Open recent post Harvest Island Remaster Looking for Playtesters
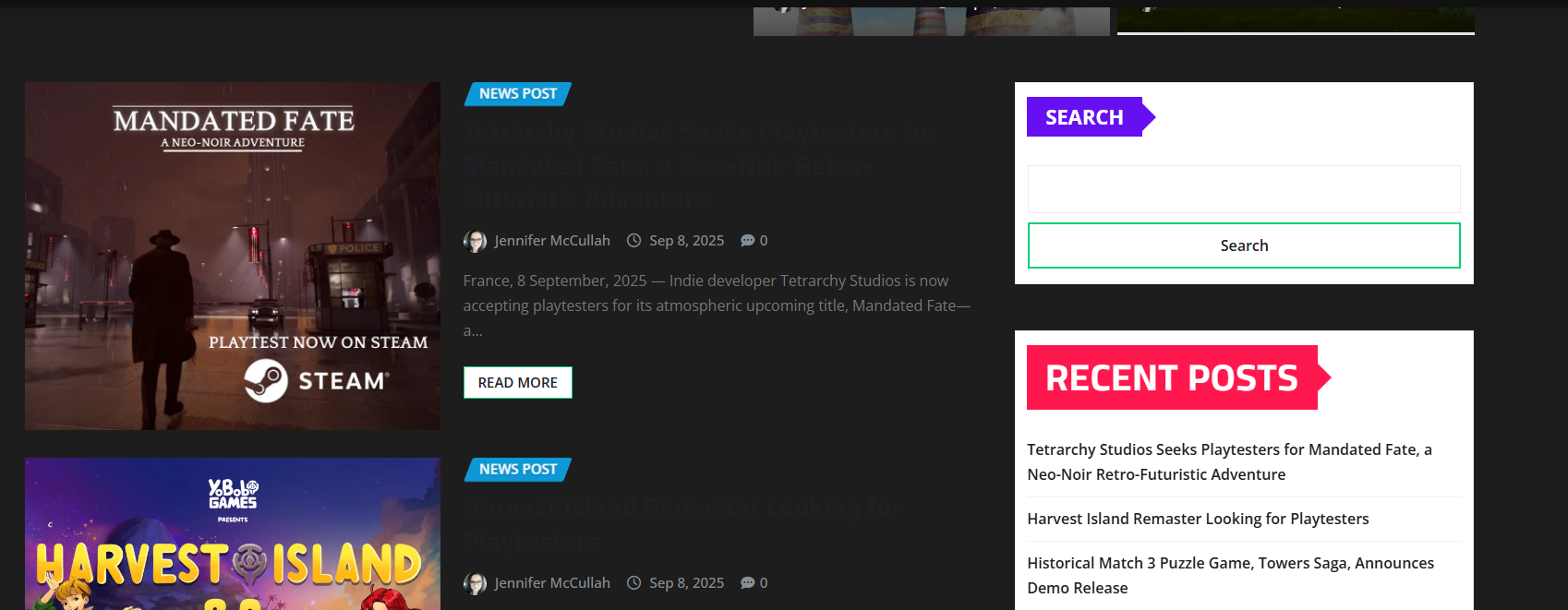This screenshot has height=610, width=1568. 1198,520
